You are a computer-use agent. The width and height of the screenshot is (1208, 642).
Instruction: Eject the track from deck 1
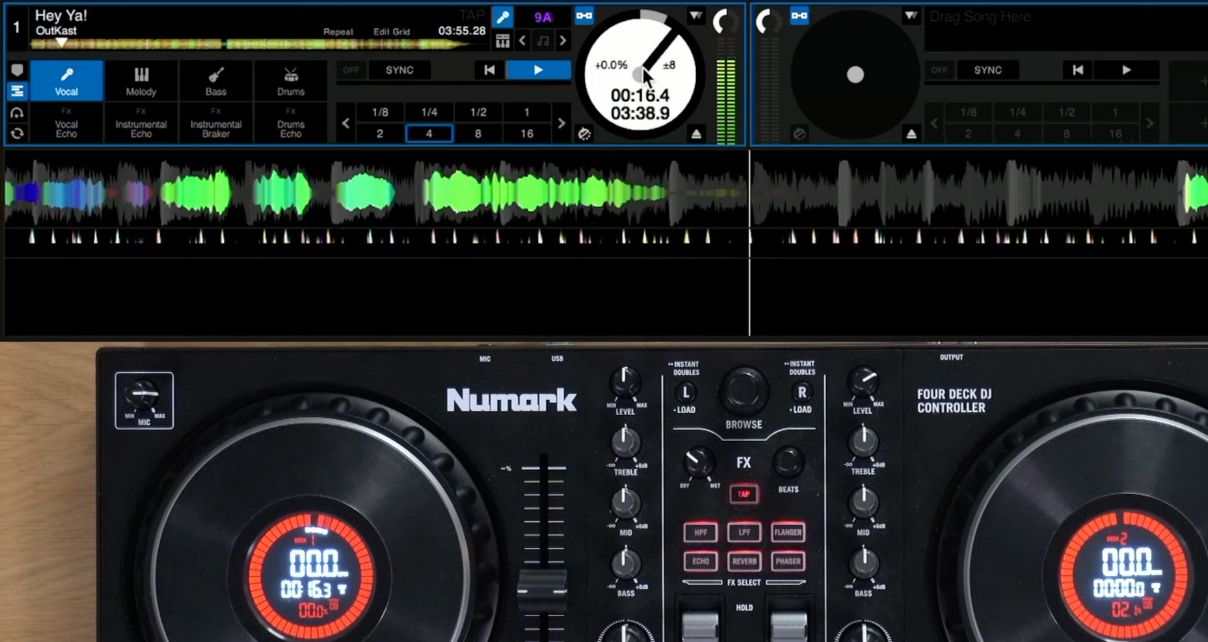tap(697, 133)
